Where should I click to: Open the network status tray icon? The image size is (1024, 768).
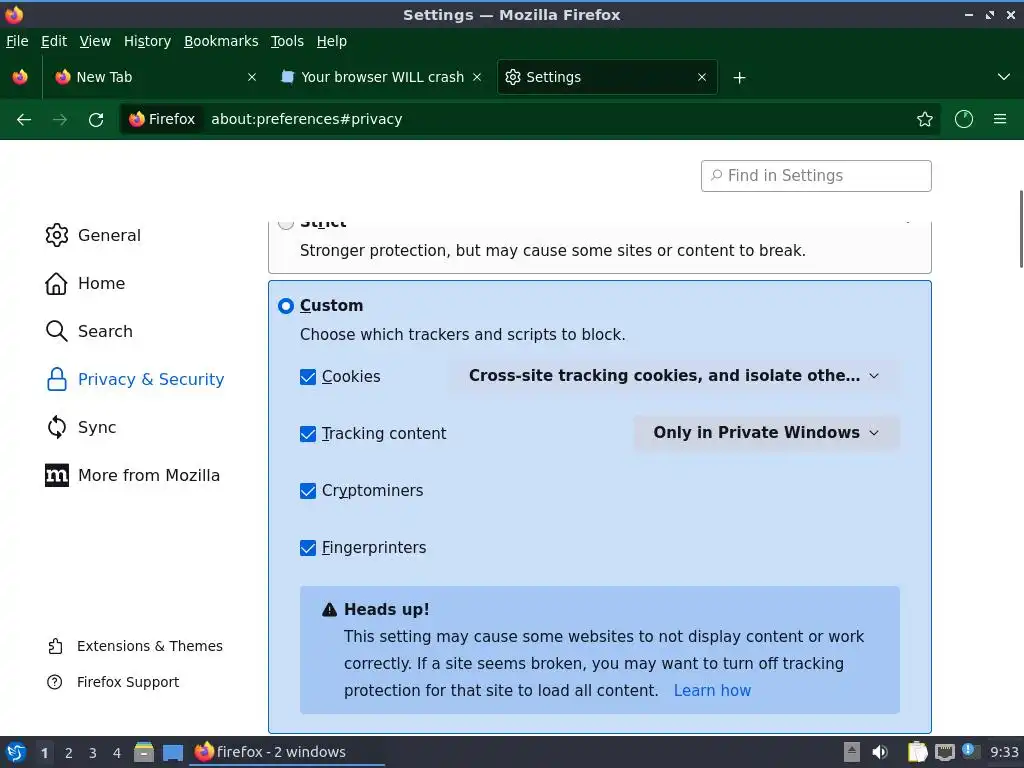coord(944,752)
